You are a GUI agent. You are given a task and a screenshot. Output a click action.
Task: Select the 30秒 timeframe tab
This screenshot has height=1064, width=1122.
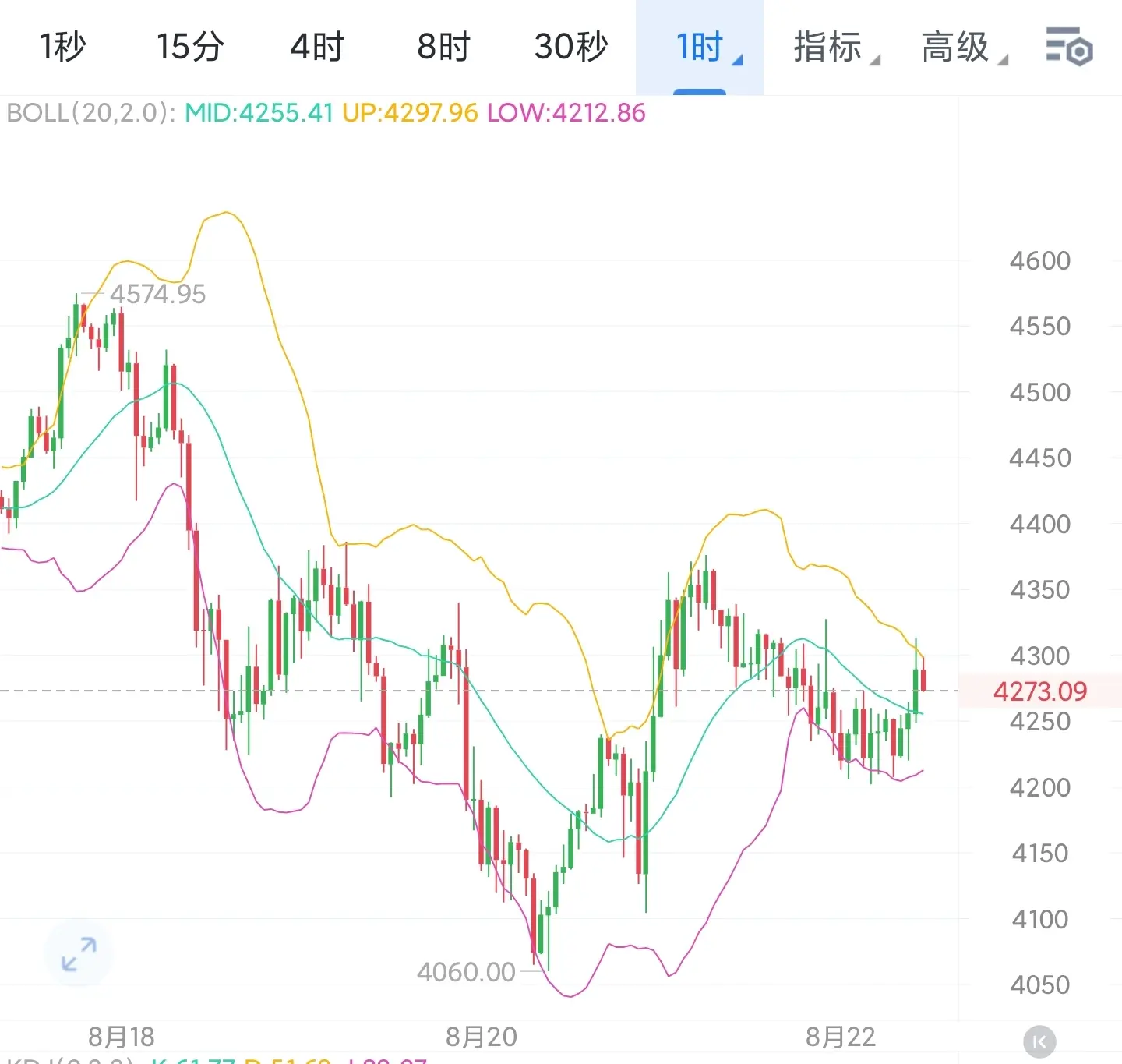click(x=571, y=47)
